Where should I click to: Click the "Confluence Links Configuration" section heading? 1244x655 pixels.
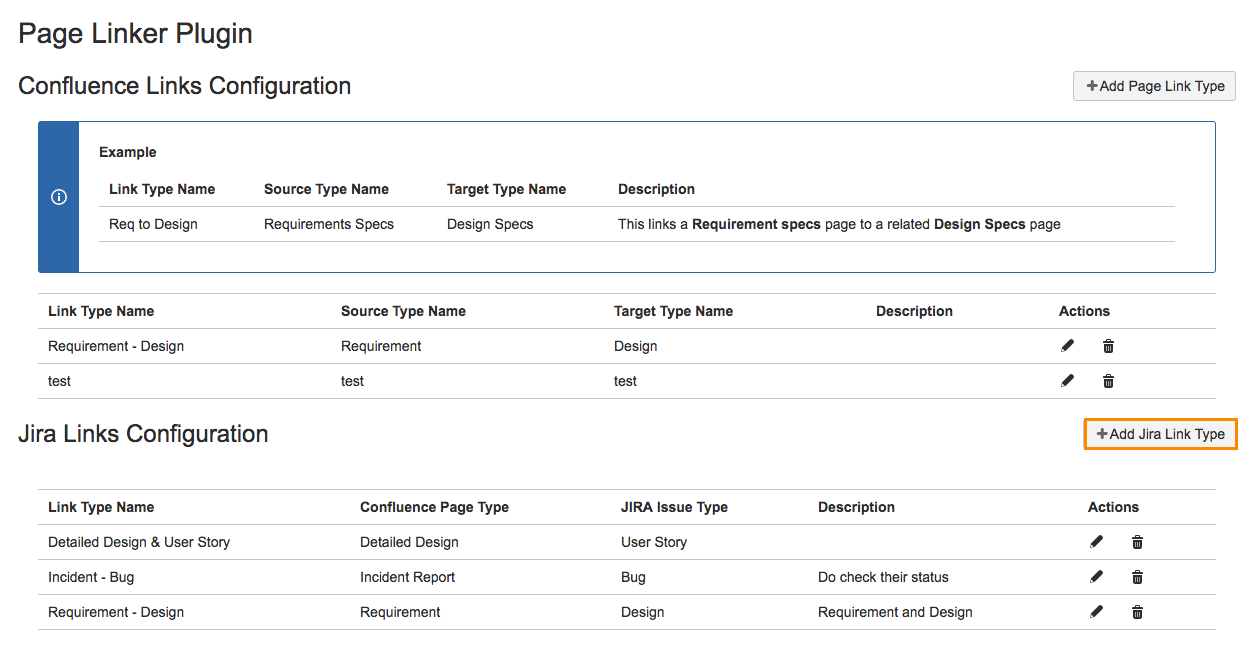(x=184, y=86)
